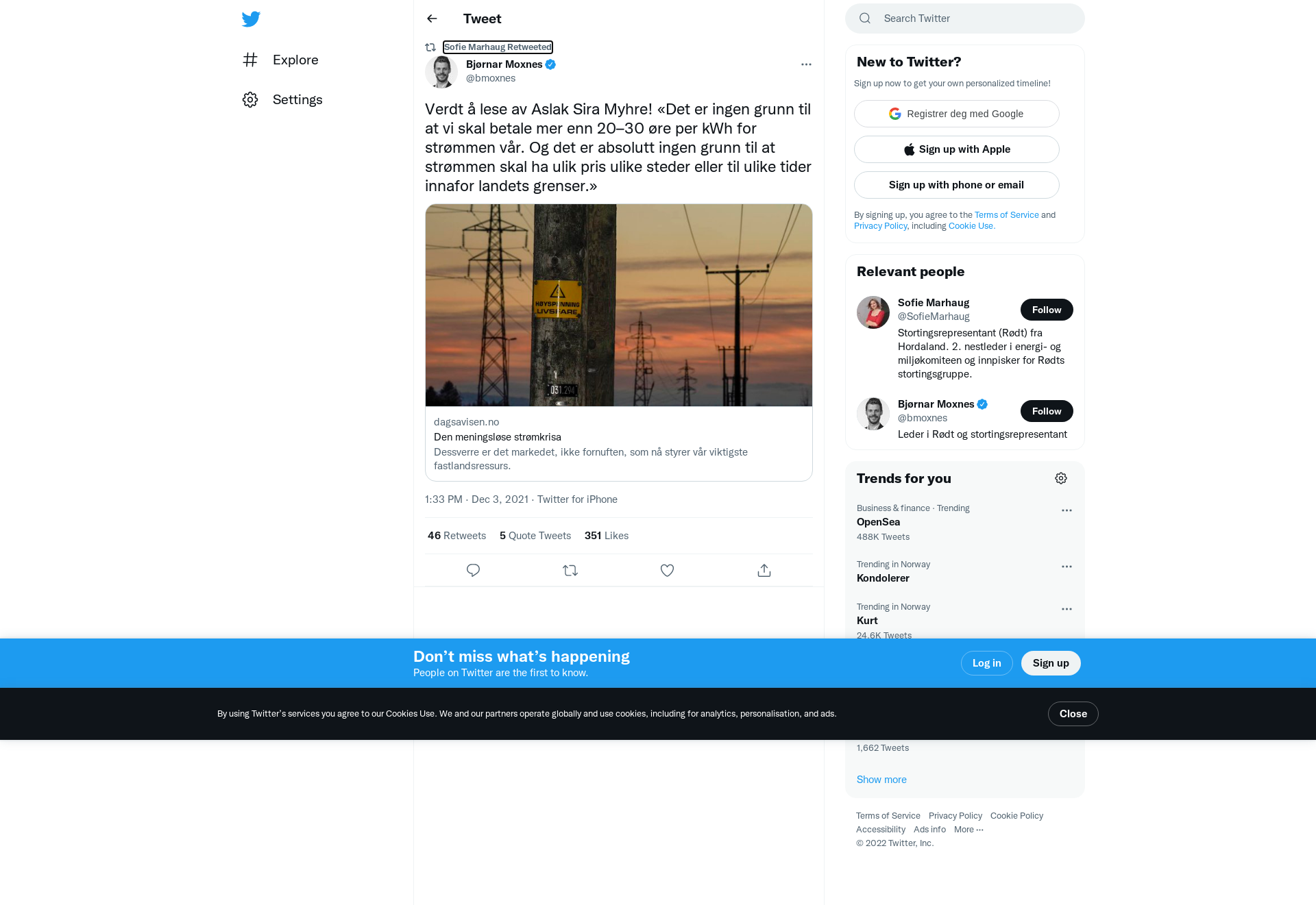Viewport: 1316px width, 905px height.
Task: Open Bjørnar Moxnes profile avatar in tweet
Action: 441,71
